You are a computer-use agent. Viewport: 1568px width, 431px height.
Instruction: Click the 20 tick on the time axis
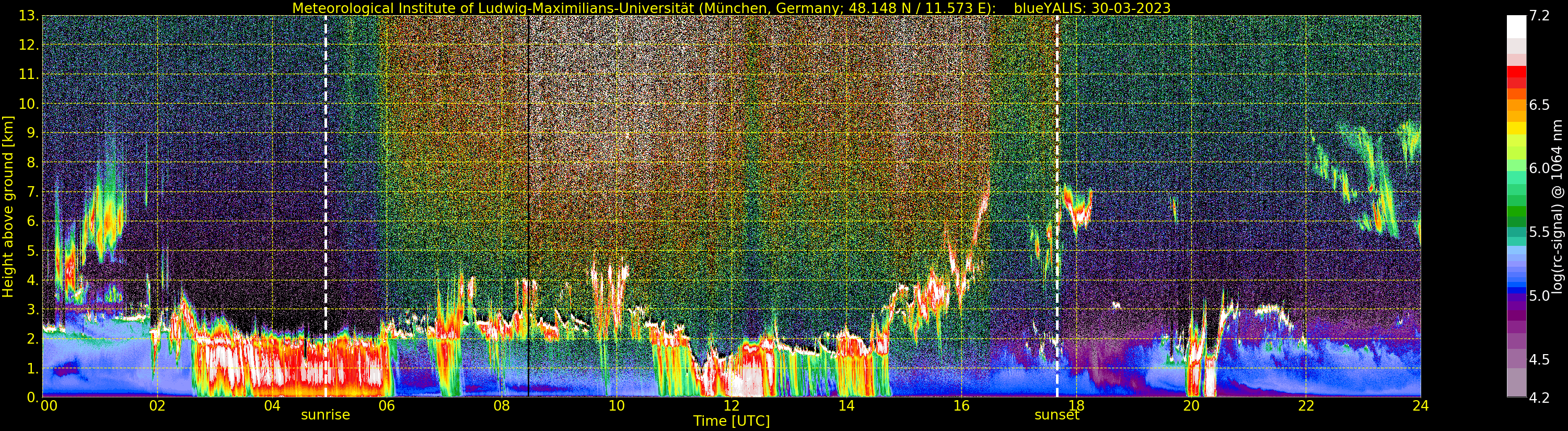[1191, 406]
